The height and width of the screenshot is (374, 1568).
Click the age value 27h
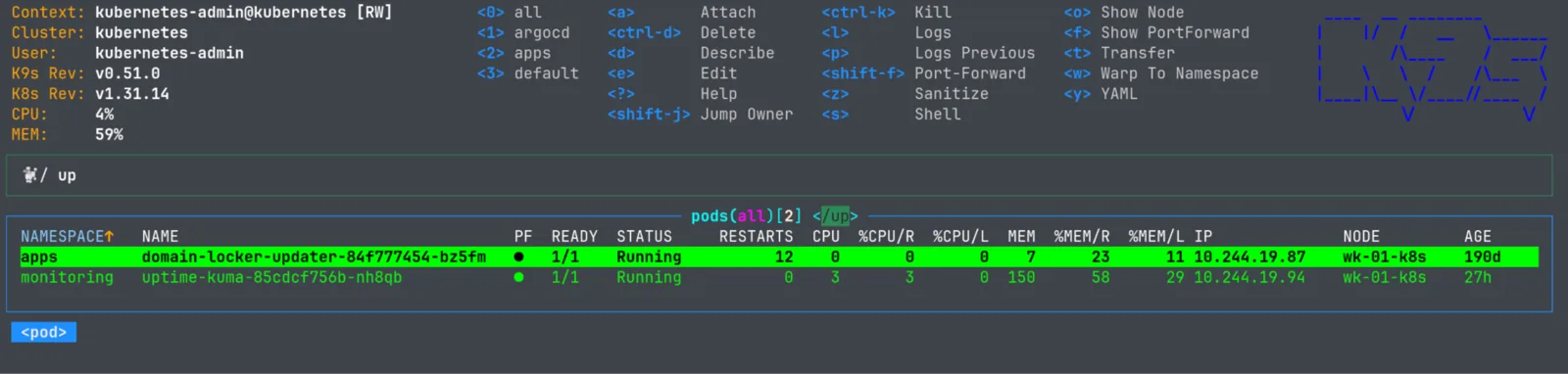[1478, 277]
